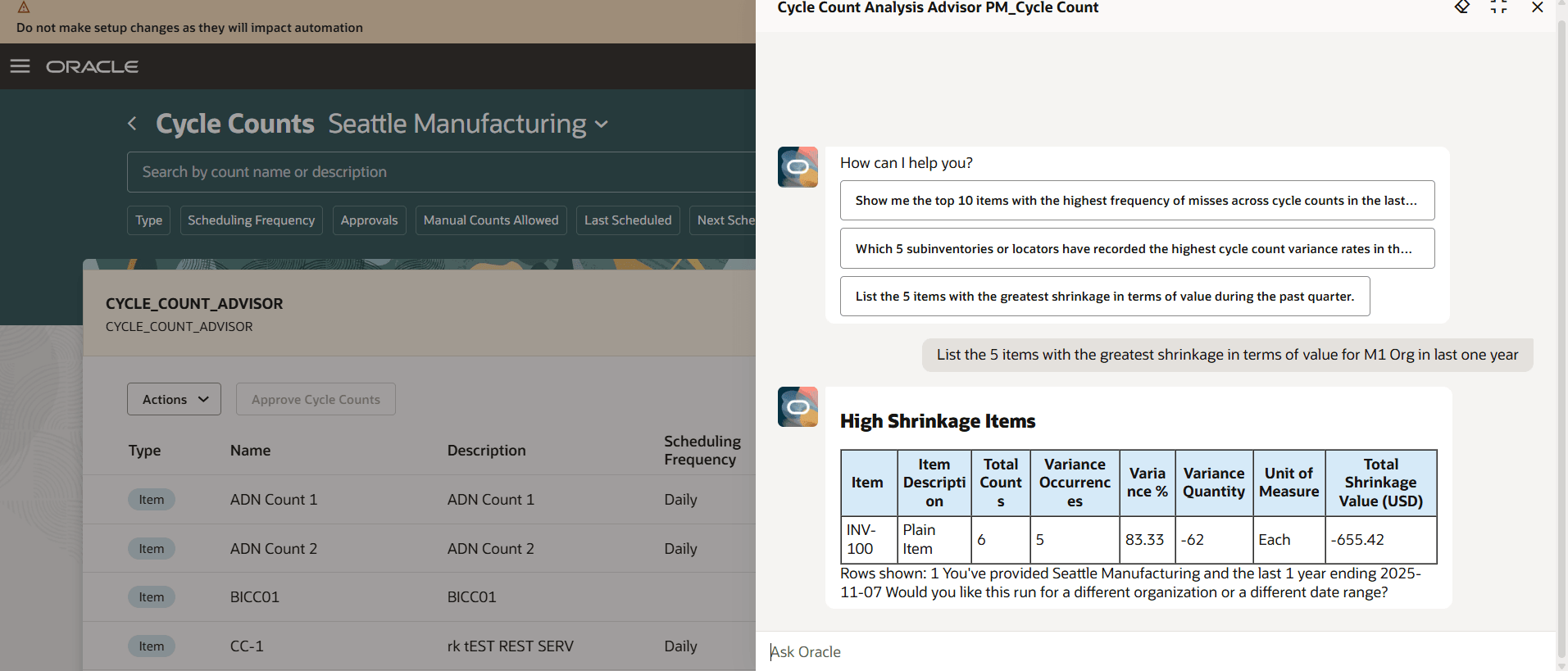Screen dimensions: 1568x671
Task: Click the Item badge in the CC-1 row
Action: (x=151, y=646)
